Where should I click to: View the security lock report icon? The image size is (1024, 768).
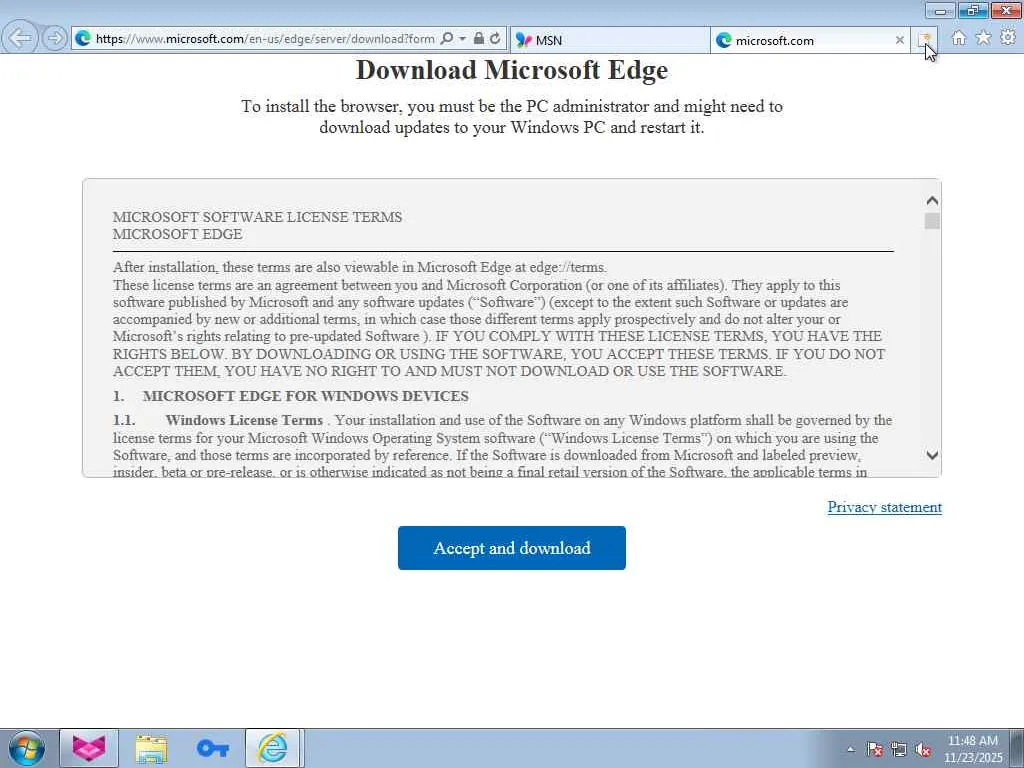(x=479, y=39)
